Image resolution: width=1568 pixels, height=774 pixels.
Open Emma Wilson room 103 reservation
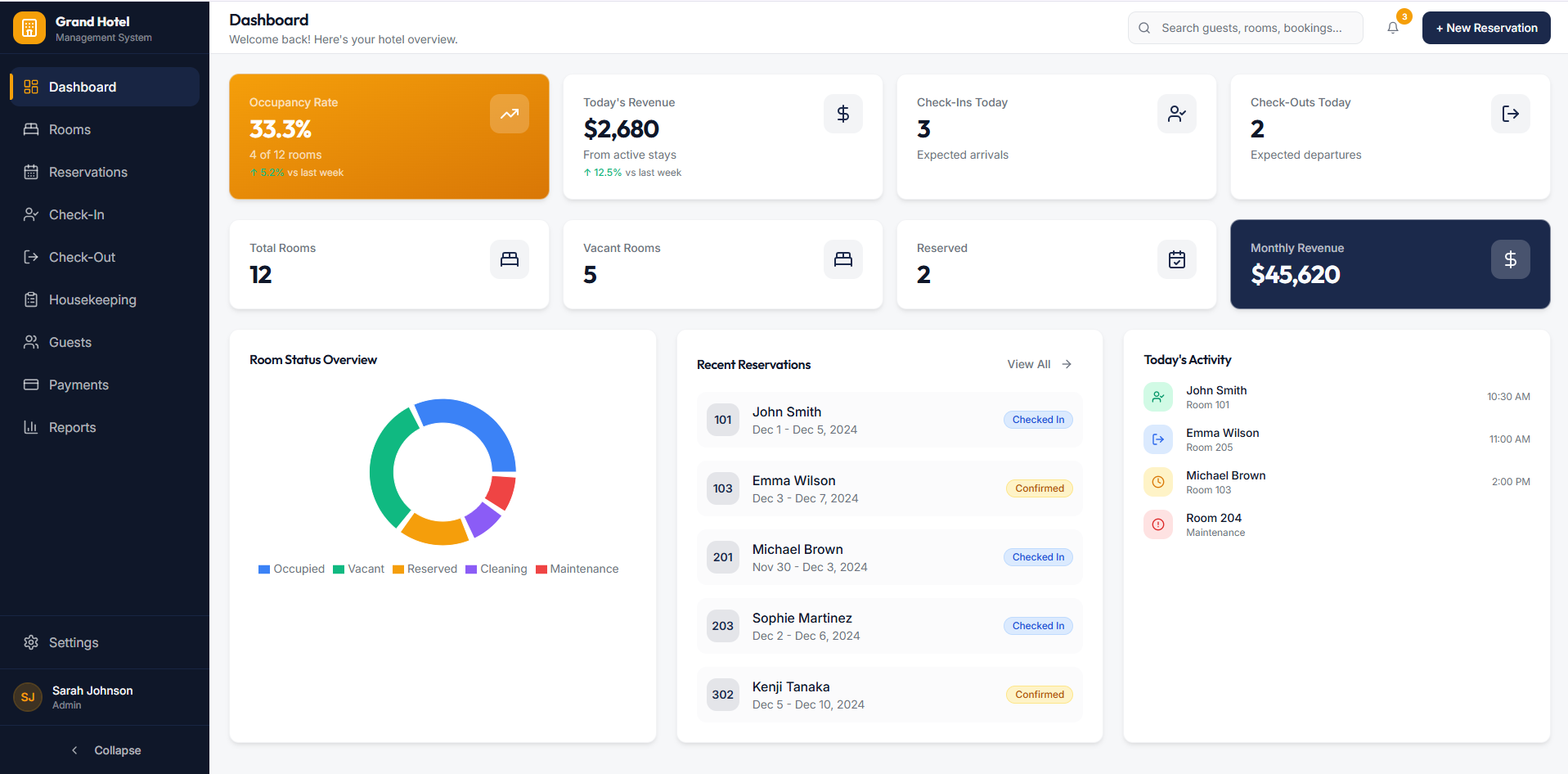pyautogui.click(x=890, y=488)
